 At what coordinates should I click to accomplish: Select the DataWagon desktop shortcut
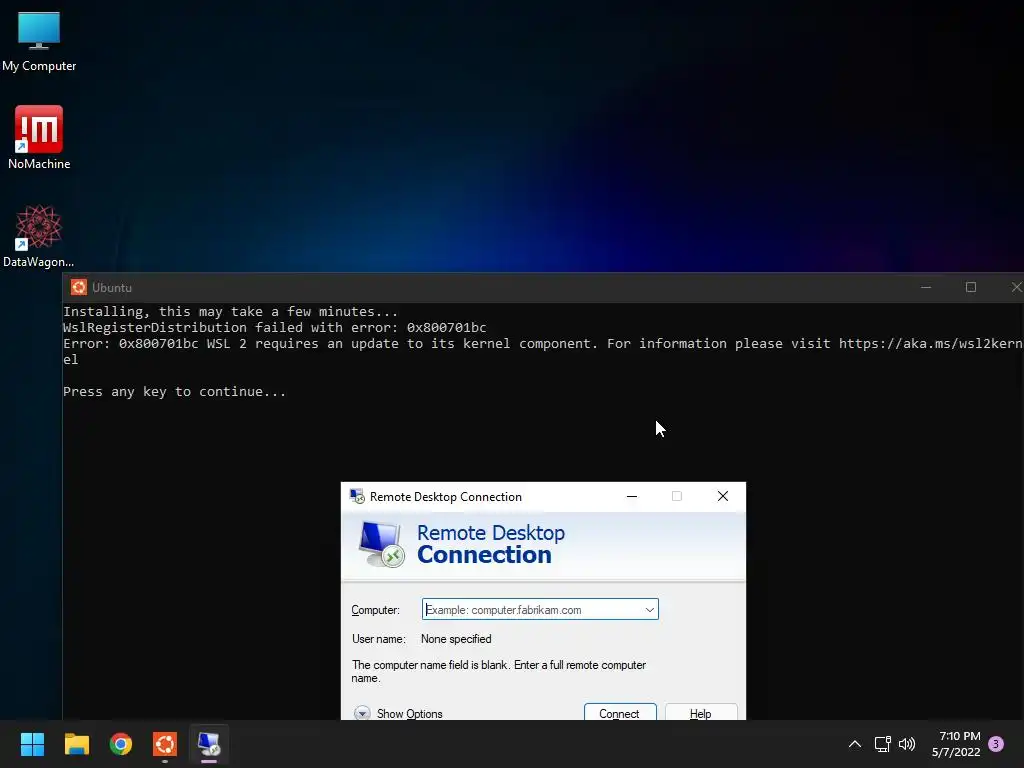(39, 236)
